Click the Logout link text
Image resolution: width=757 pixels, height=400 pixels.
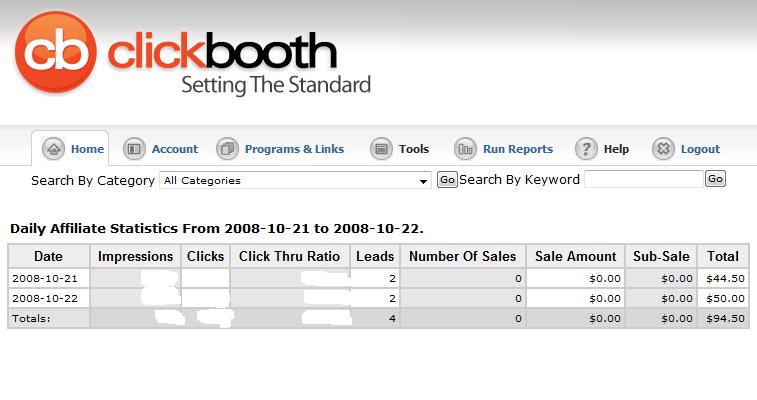click(700, 149)
